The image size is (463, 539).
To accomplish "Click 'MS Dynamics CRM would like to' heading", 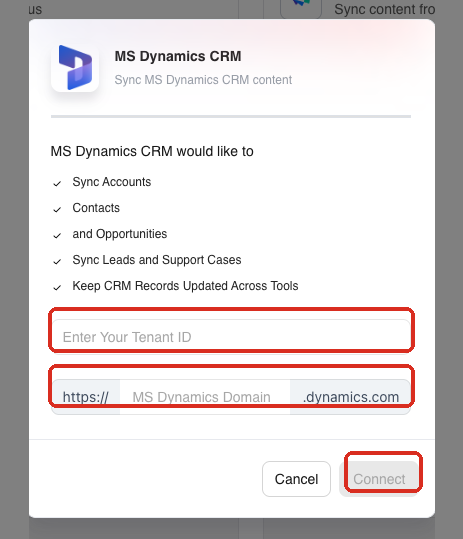I will (152, 151).
